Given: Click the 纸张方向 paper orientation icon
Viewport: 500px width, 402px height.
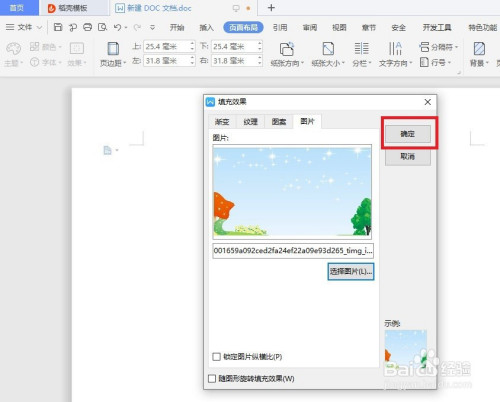Looking at the screenshot, I should click(x=287, y=49).
